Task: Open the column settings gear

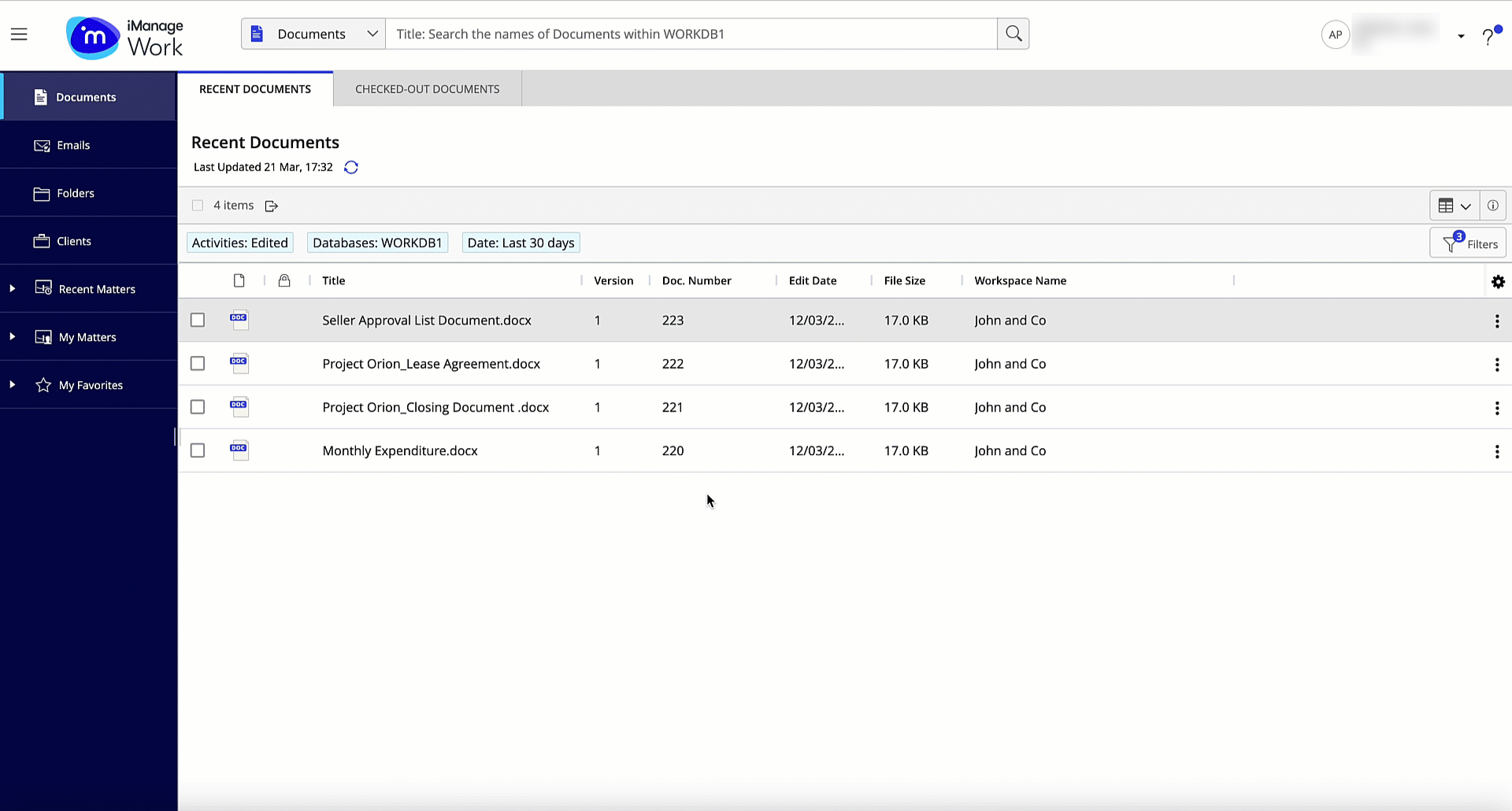Action: 1499,281
